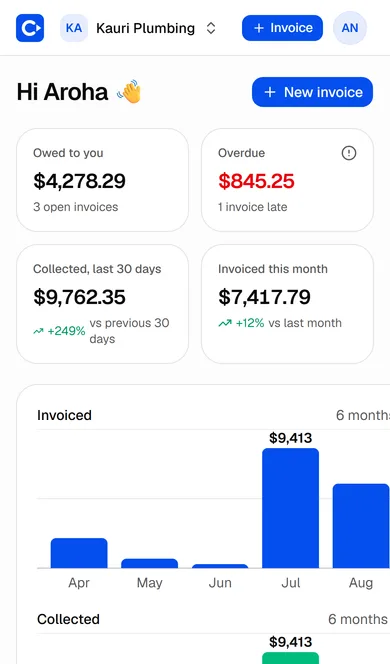Viewport: 390px width, 664px height.
Task: Open the AN user avatar menu
Action: (350, 28)
